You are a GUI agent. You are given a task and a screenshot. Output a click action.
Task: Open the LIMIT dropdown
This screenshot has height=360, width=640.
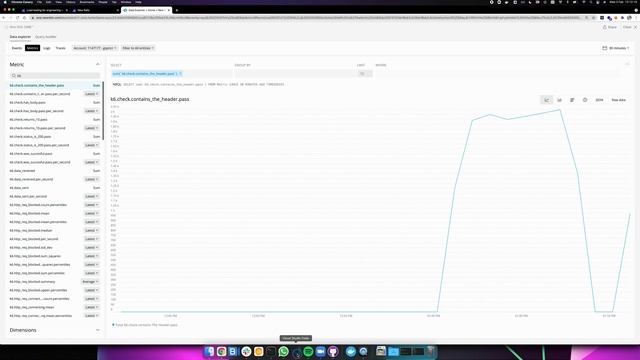tap(364, 74)
